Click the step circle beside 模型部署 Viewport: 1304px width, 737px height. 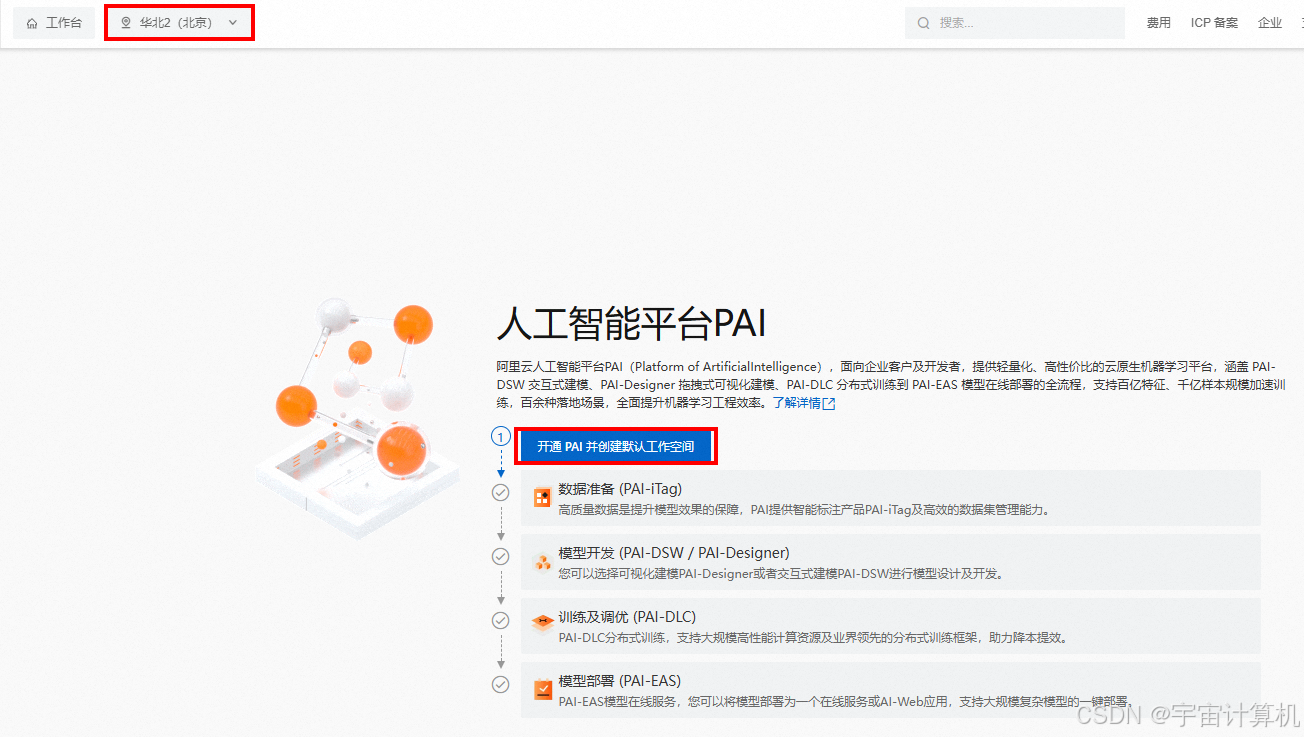[x=501, y=684]
